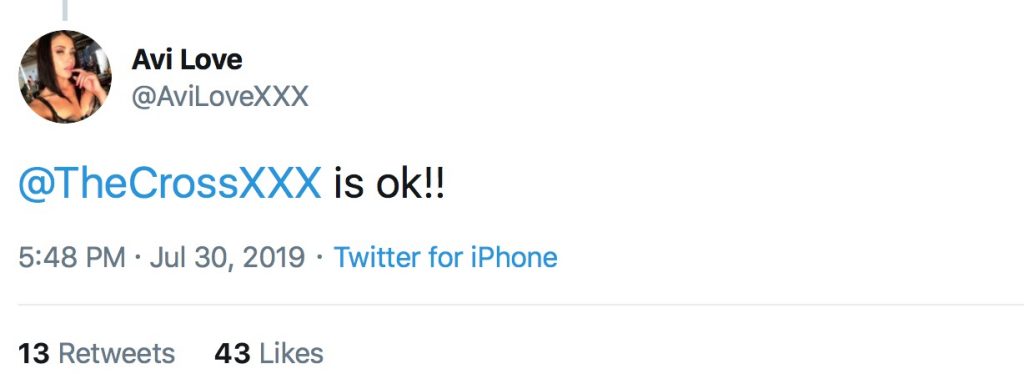Screen dimensions: 1024x389
Task: Open the 5:48 PM timestamp
Action: point(72,257)
